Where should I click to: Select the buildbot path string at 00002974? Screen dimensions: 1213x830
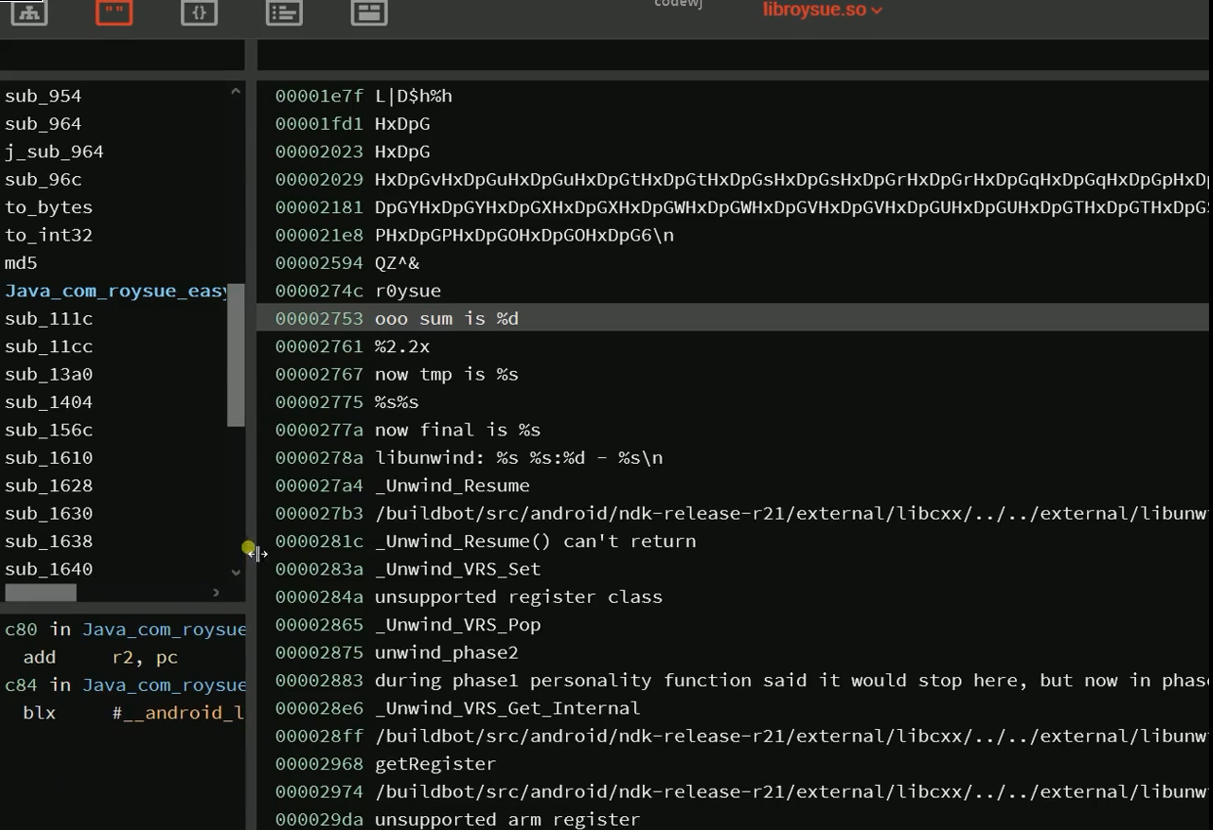coord(732,792)
